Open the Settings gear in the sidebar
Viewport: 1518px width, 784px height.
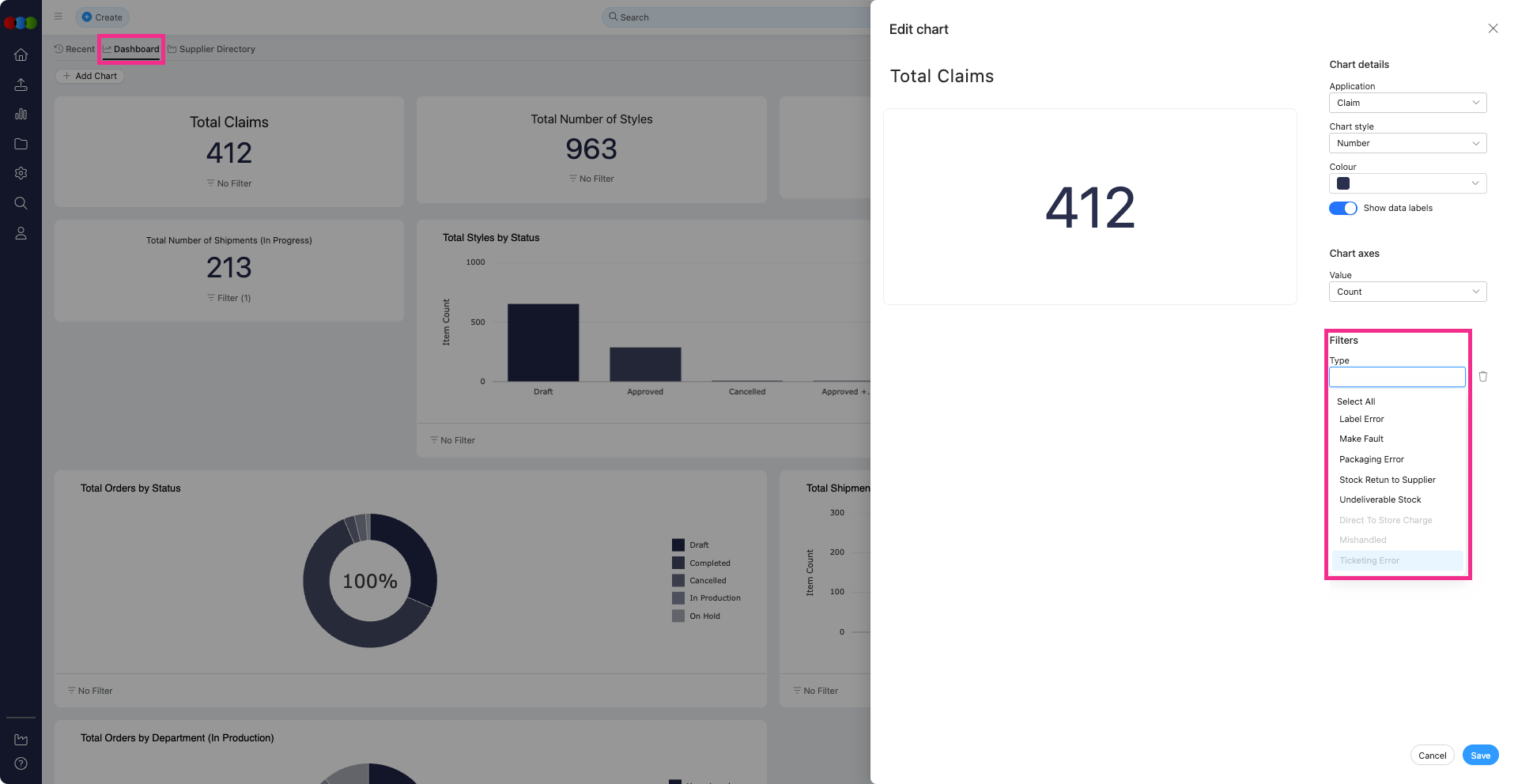click(x=21, y=173)
